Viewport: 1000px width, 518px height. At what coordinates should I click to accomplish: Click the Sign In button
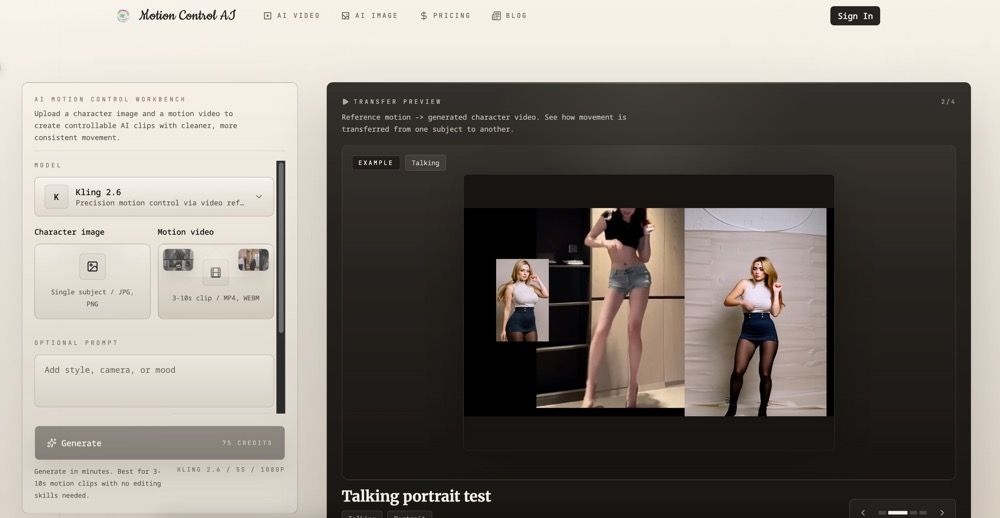click(854, 16)
